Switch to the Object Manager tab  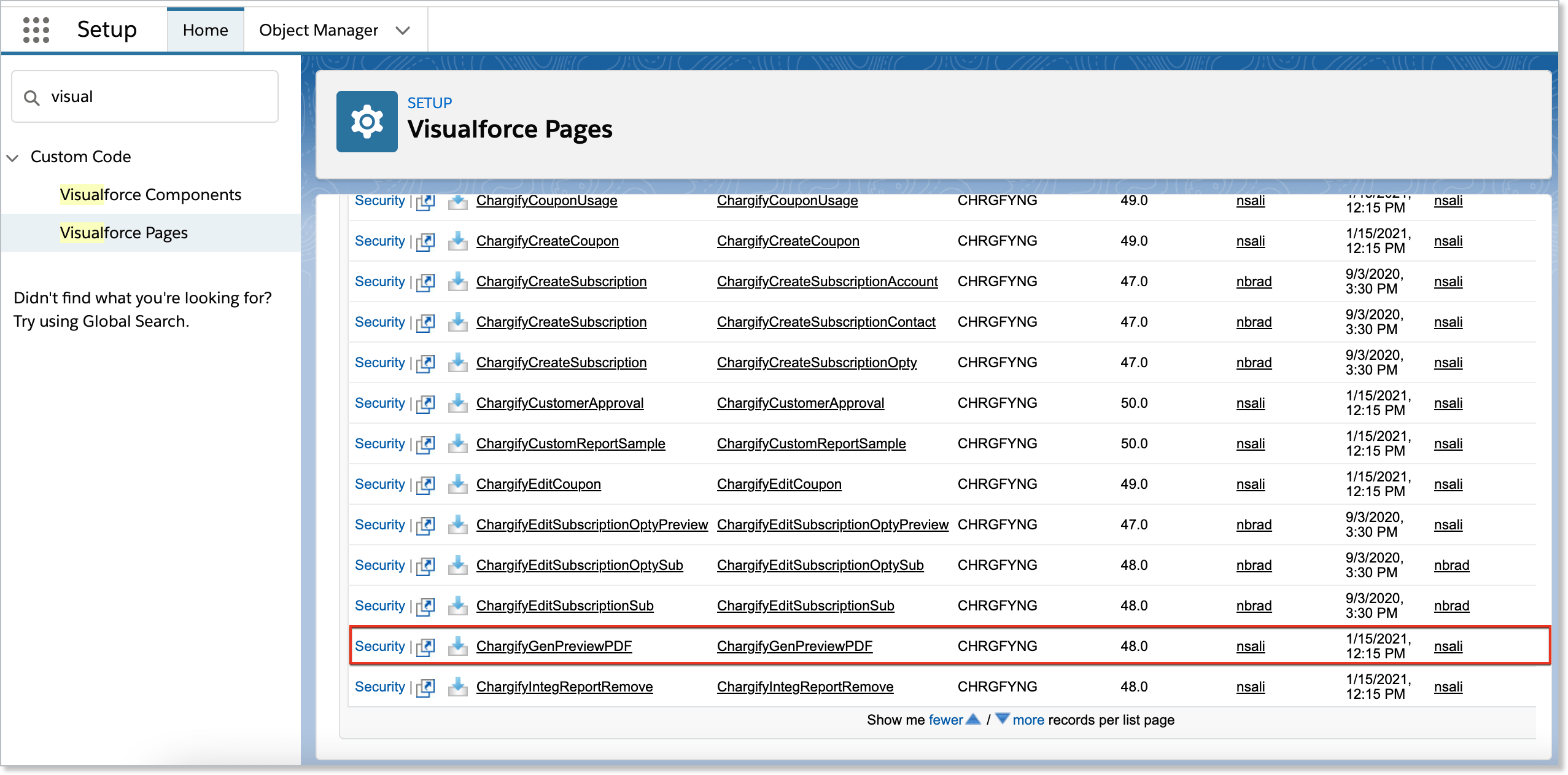click(318, 30)
